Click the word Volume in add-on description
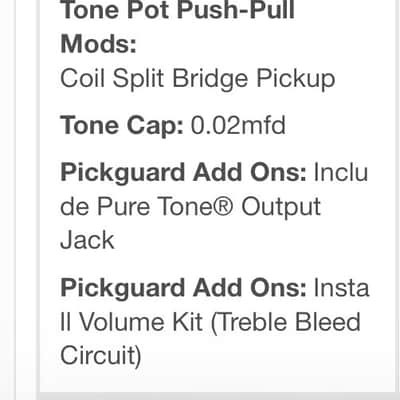 pyautogui.click(x=123, y=322)
